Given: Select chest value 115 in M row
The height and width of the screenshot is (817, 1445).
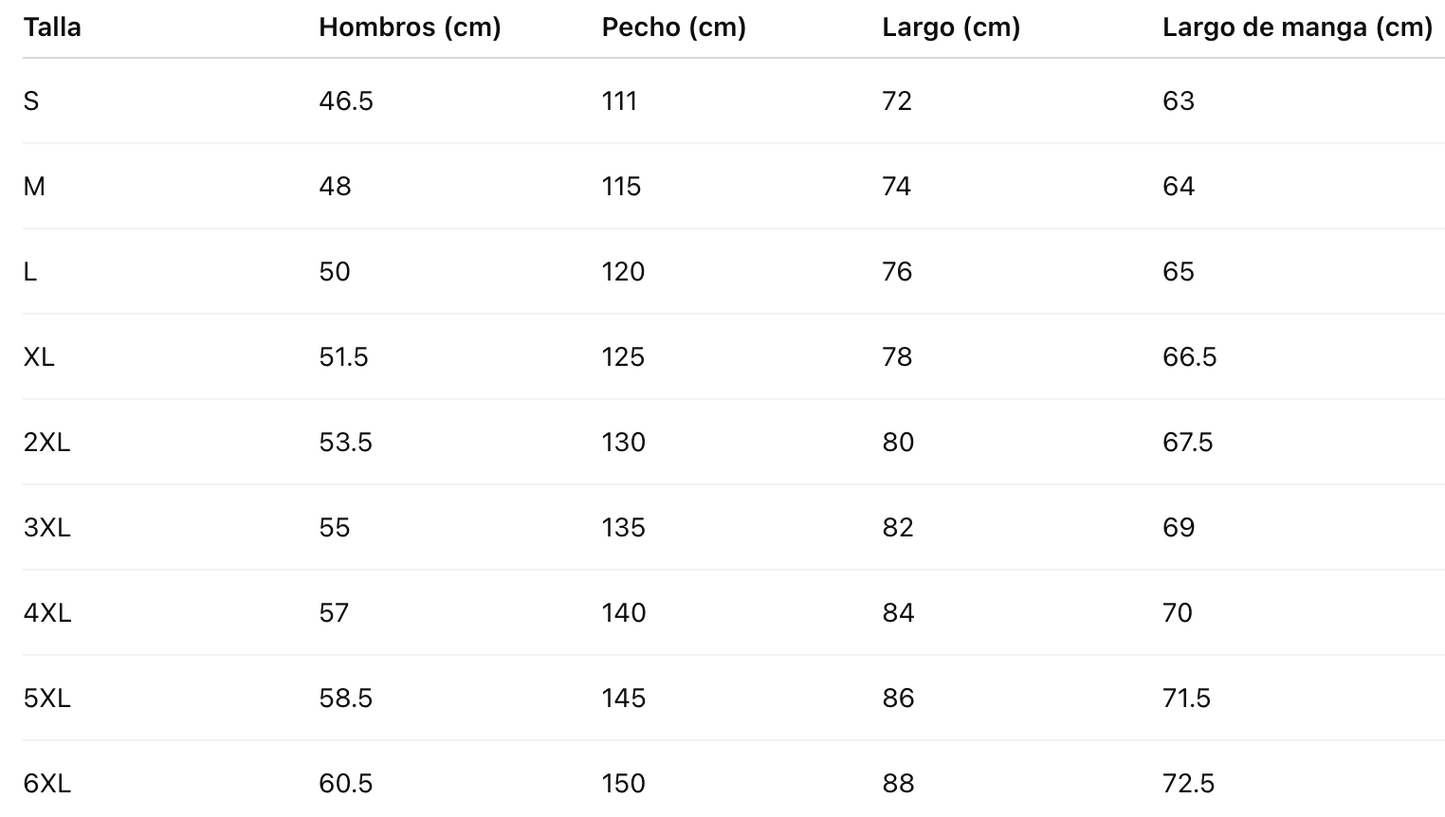Looking at the screenshot, I should pyautogui.click(x=621, y=186).
